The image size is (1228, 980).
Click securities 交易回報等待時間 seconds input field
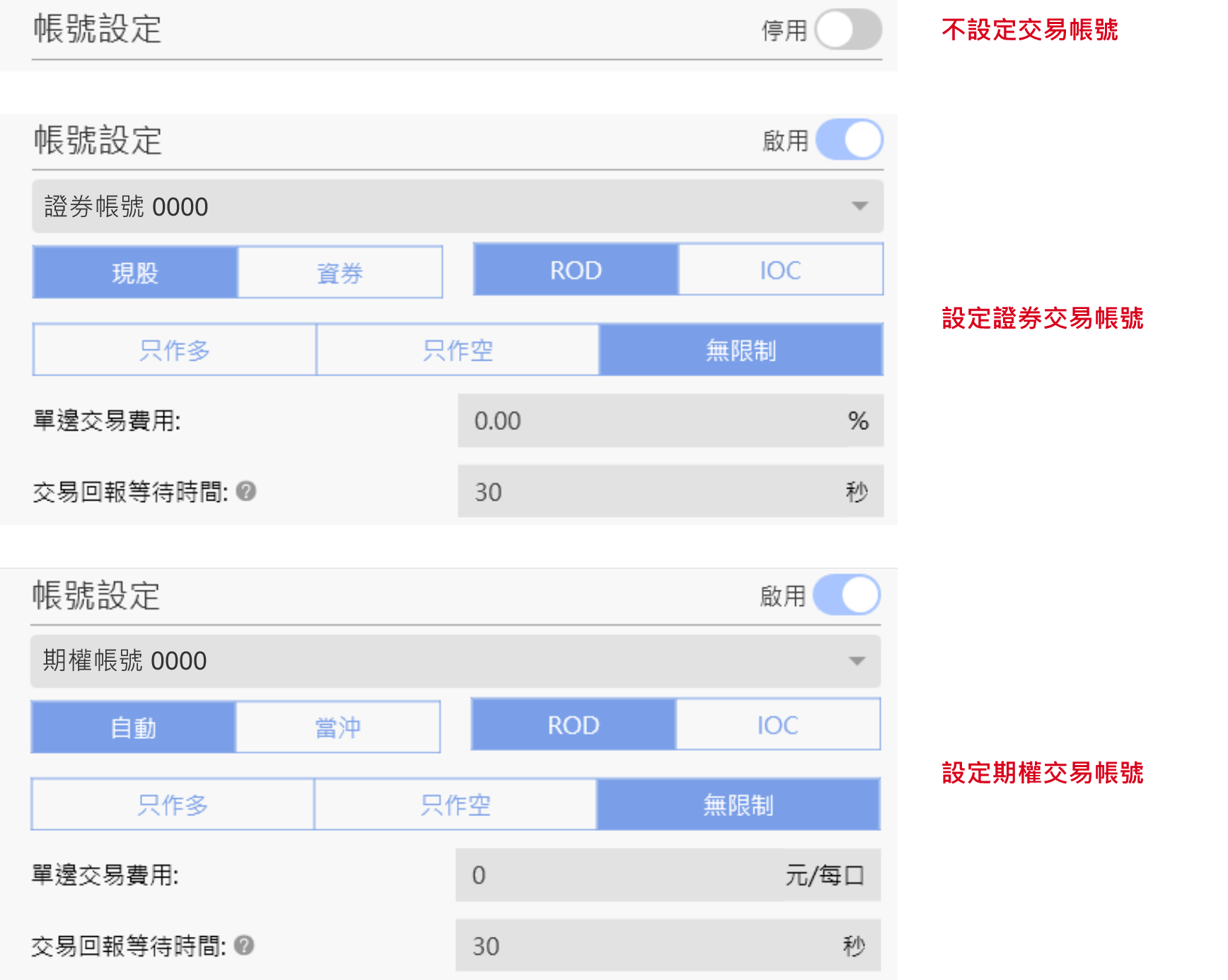tap(651, 491)
